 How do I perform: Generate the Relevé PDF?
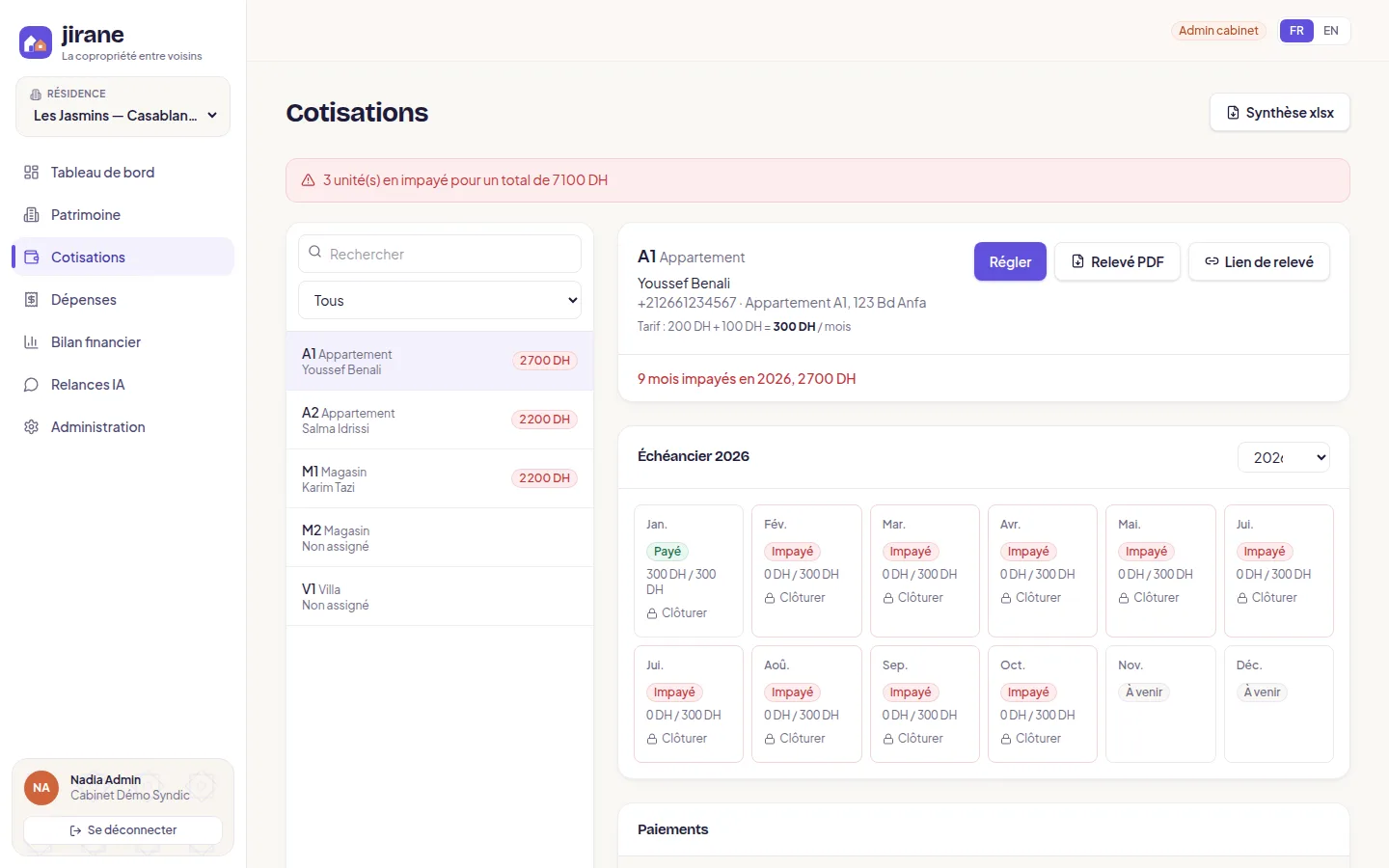tap(1117, 261)
